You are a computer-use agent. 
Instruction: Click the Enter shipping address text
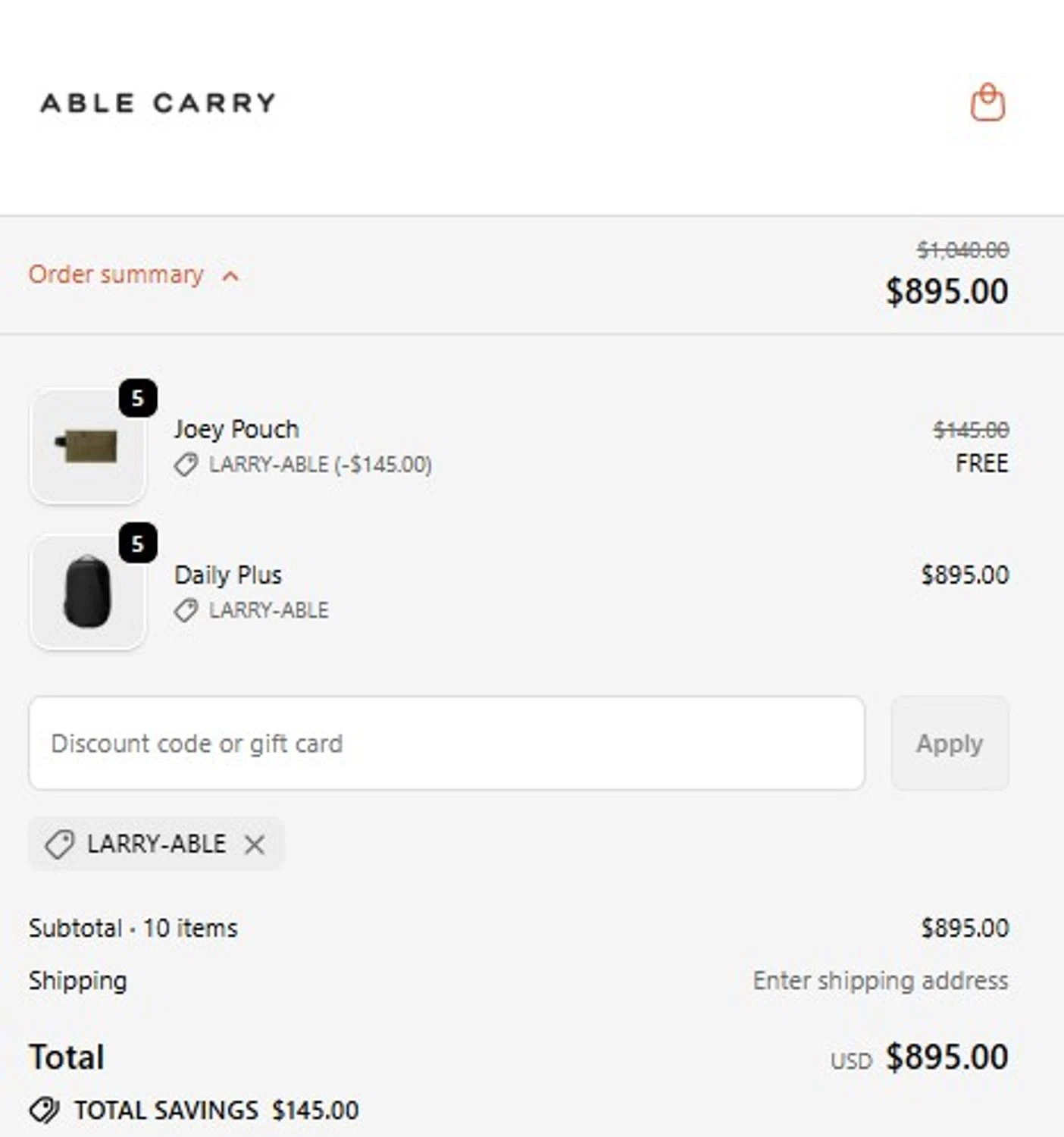(880, 980)
